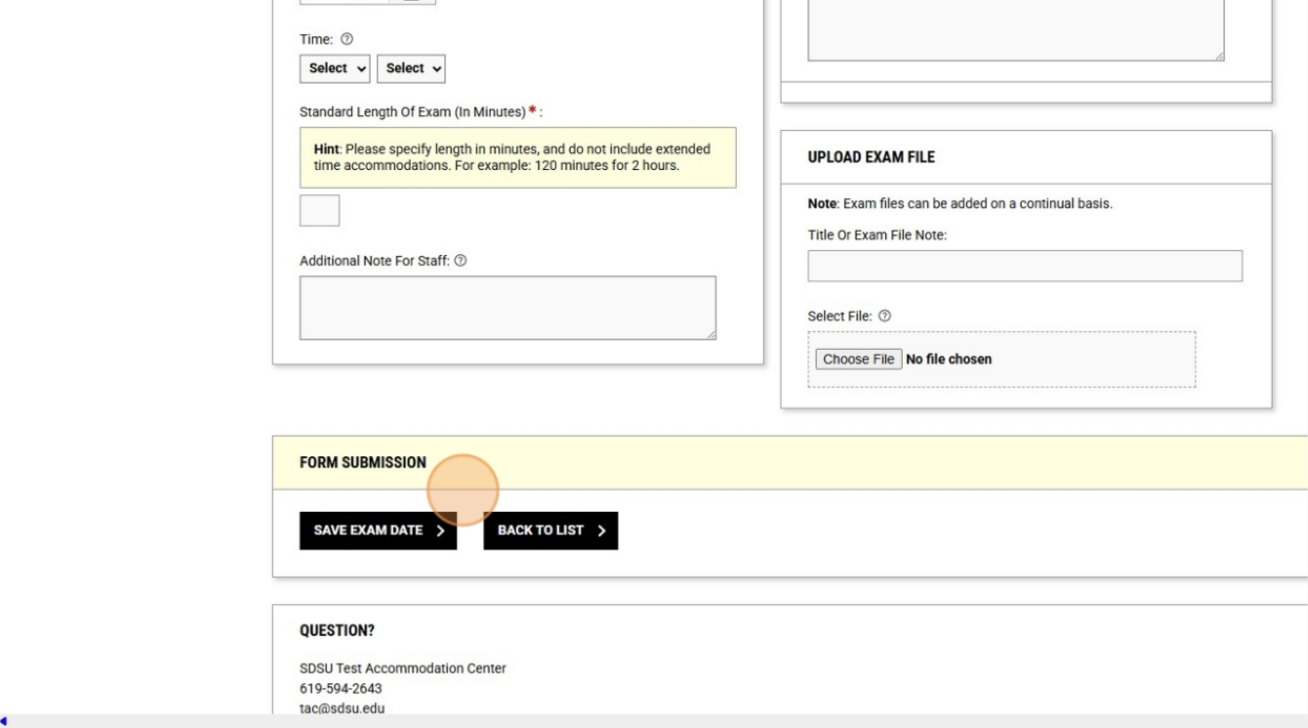Open the minute Select dropdown under Time

click(411, 68)
